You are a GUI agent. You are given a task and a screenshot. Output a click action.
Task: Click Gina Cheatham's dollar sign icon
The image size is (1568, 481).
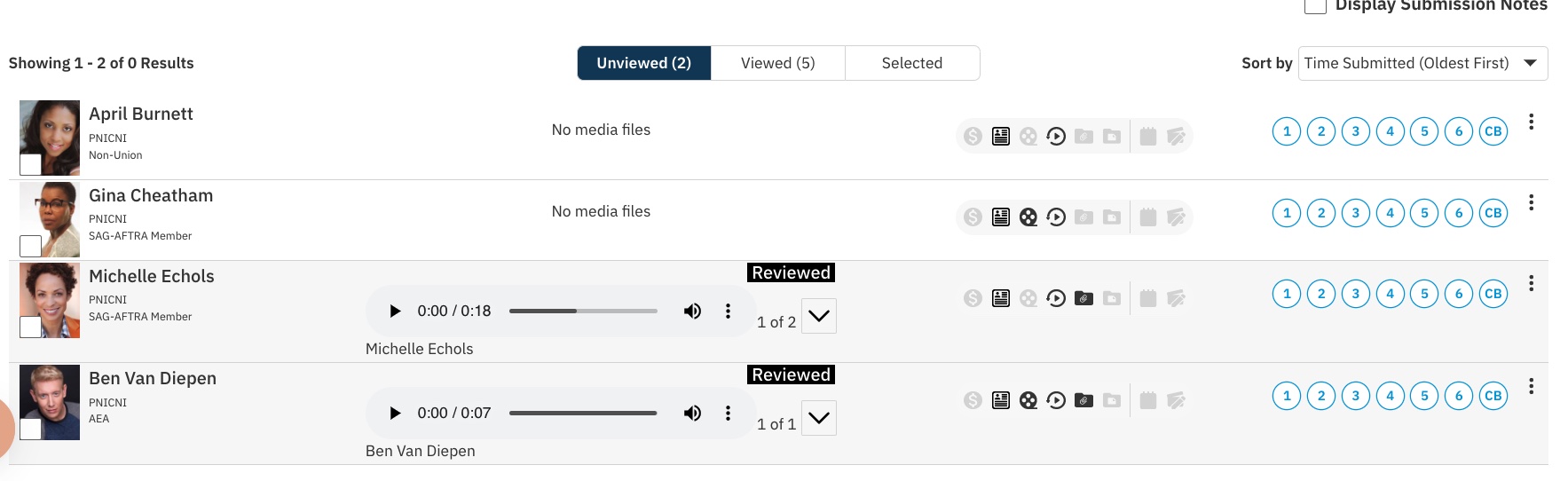pos(973,217)
